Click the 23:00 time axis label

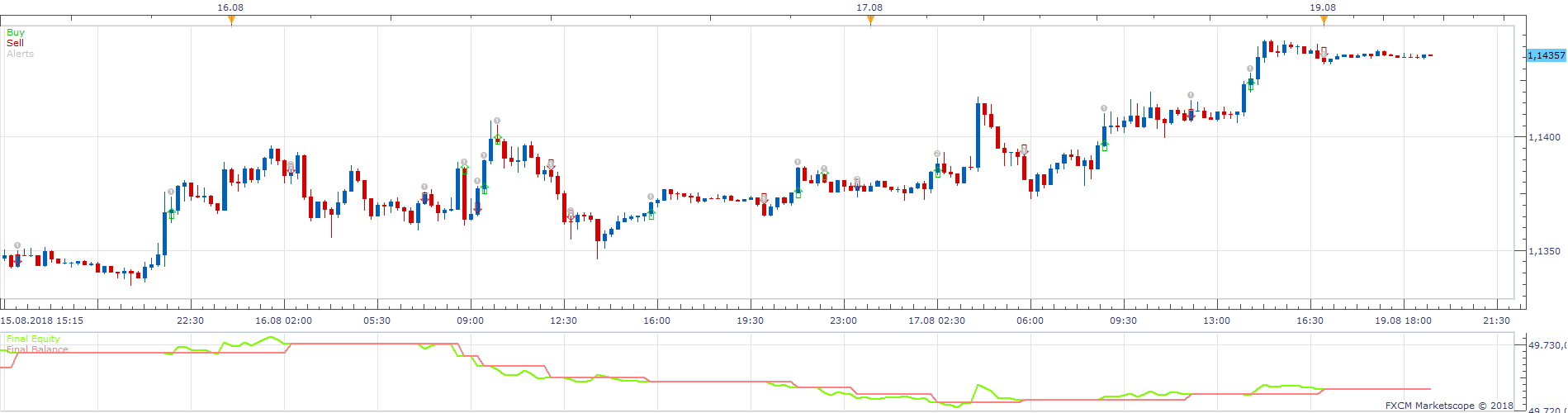pyautogui.click(x=844, y=320)
